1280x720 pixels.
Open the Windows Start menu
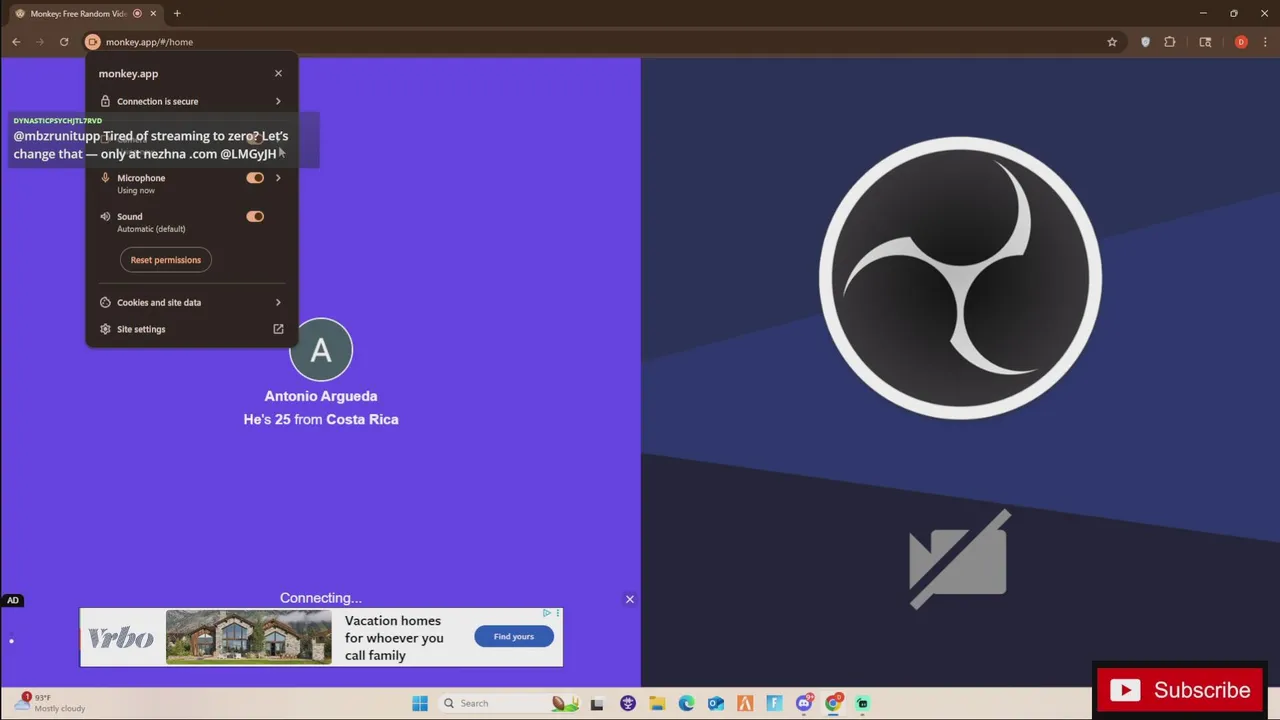(x=420, y=703)
